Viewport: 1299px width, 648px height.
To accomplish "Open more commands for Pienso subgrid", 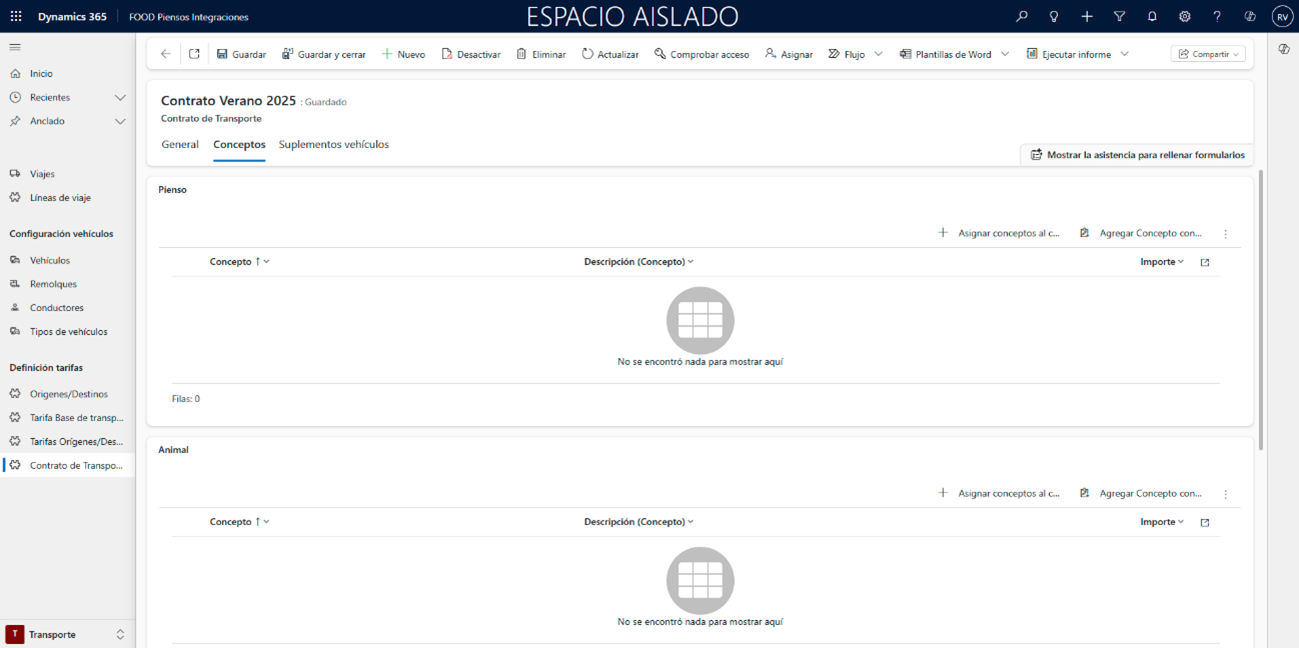I will point(1225,233).
